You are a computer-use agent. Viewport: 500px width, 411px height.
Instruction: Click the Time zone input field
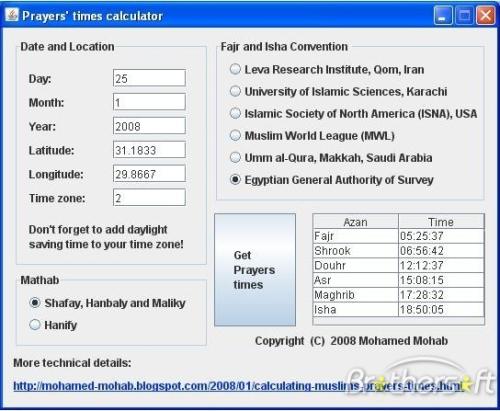click(x=149, y=197)
